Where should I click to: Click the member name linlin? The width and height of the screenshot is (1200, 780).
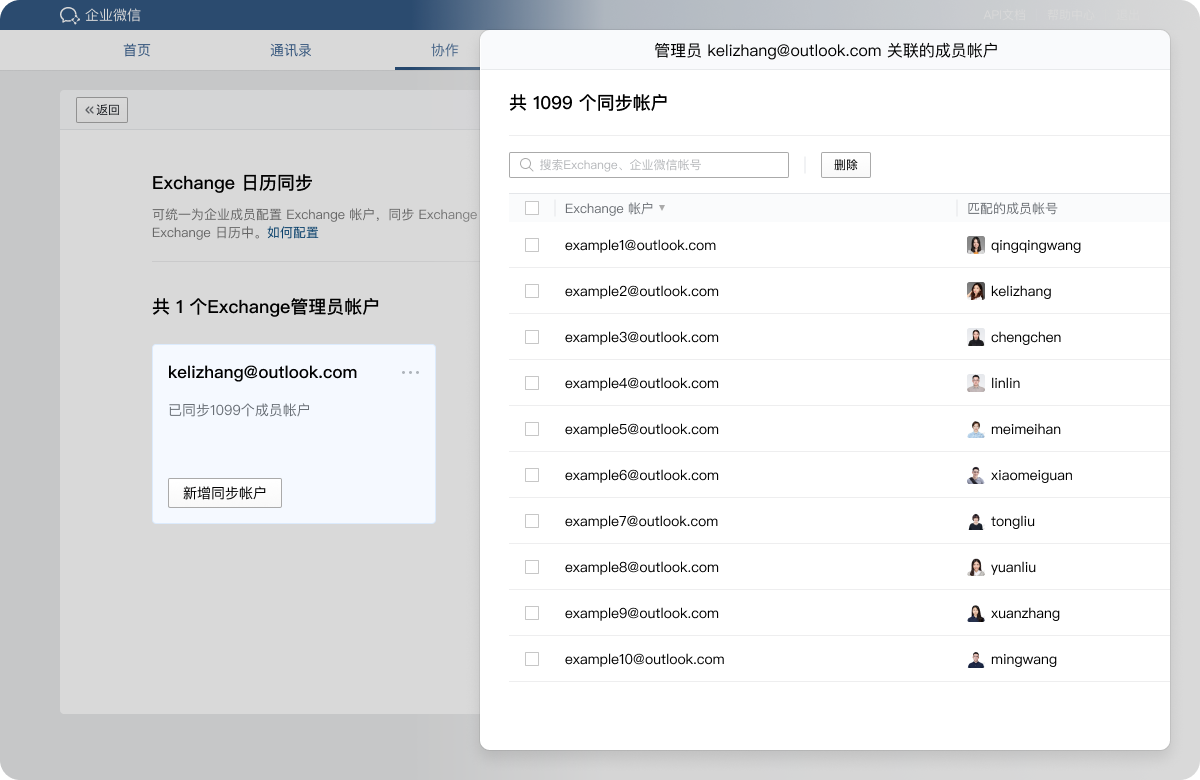(1006, 383)
